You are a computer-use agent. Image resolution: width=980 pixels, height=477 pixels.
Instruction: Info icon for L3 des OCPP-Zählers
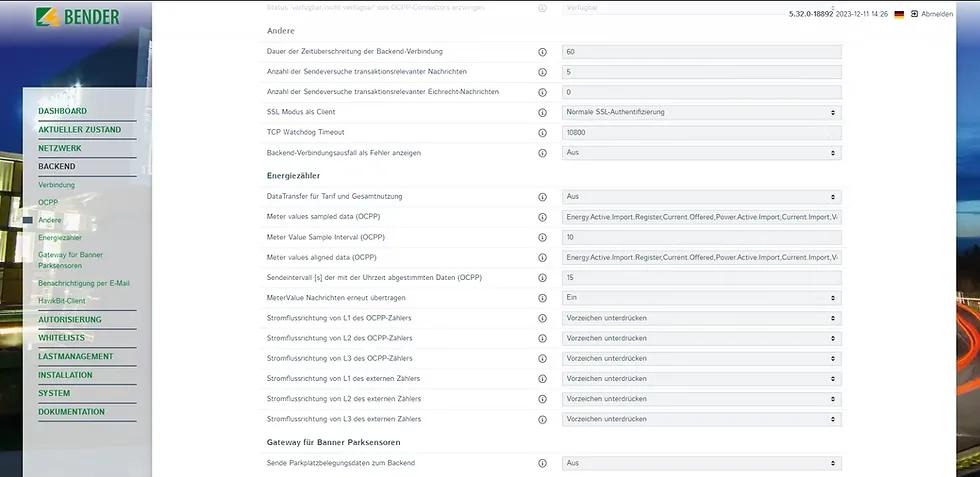[542, 359]
